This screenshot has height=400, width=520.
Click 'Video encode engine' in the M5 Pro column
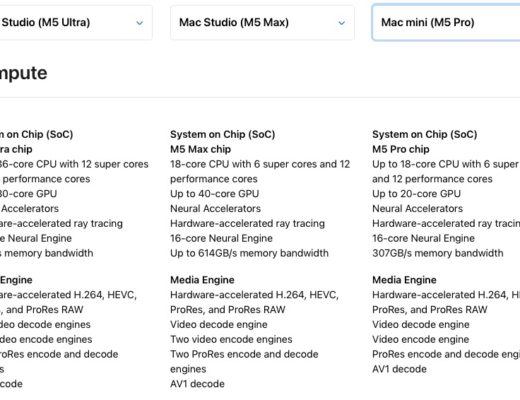421,339
